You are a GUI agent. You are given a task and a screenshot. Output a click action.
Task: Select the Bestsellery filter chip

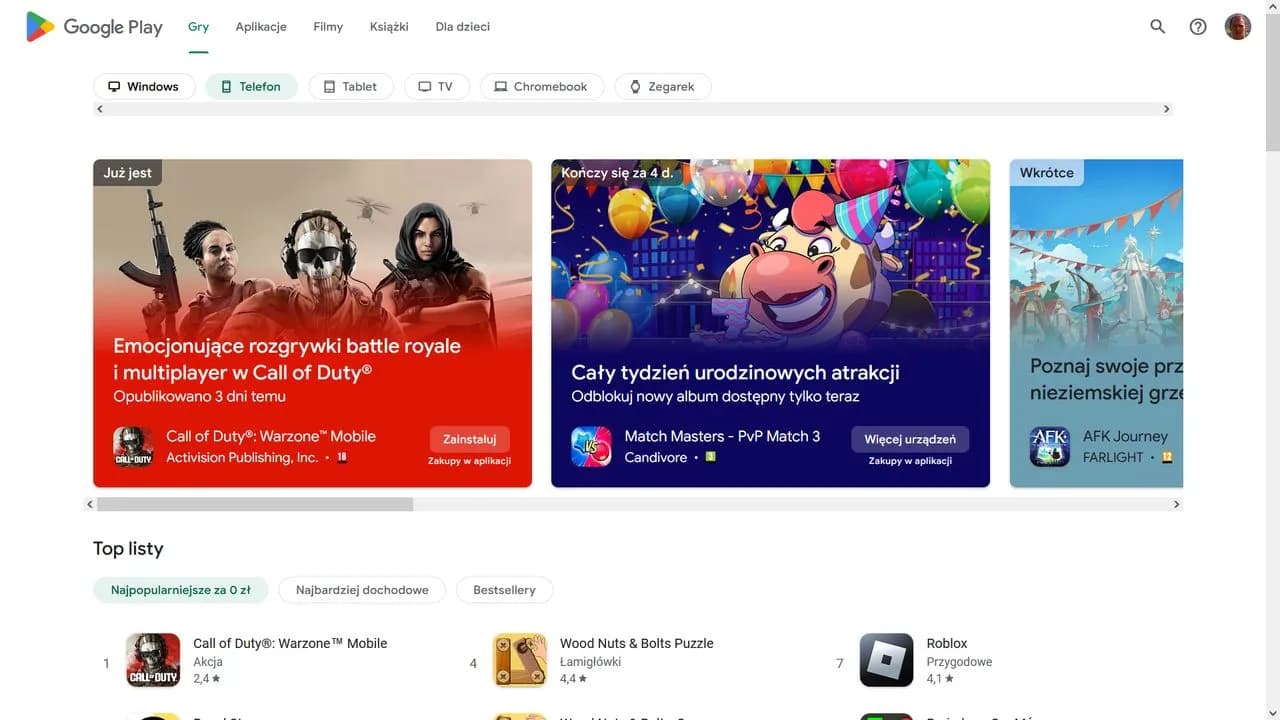point(504,589)
